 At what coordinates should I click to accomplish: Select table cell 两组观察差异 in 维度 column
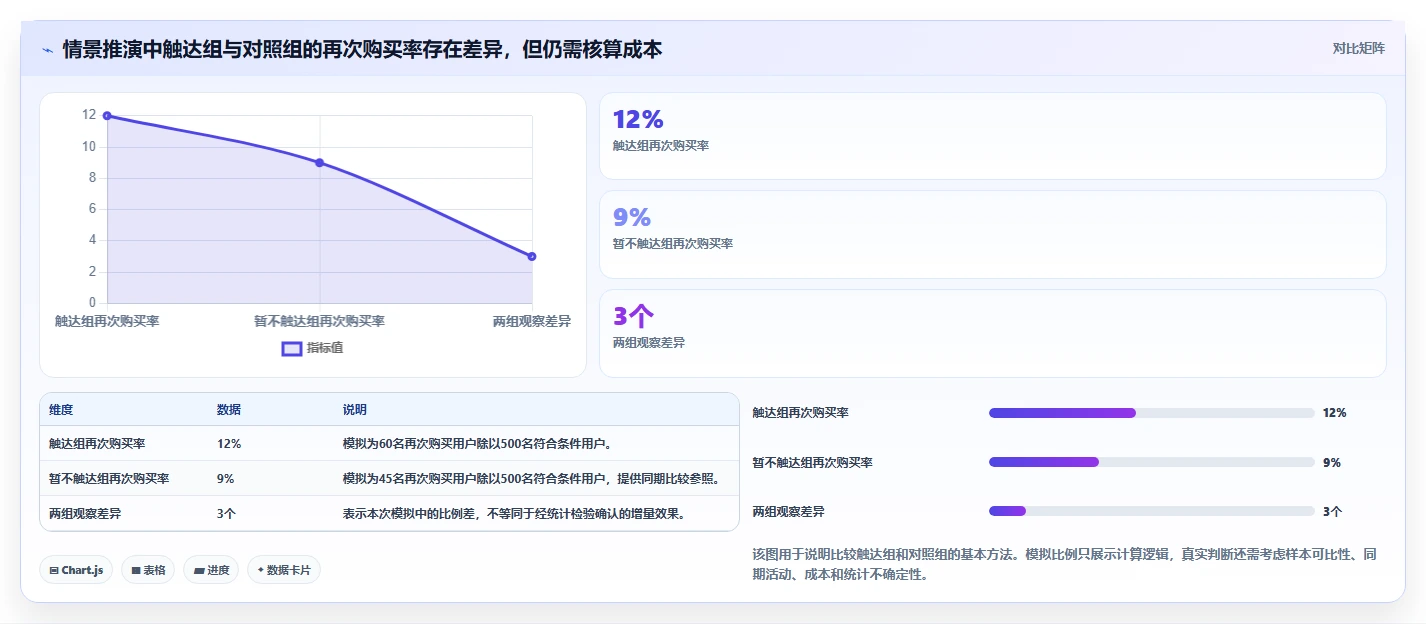[85, 513]
